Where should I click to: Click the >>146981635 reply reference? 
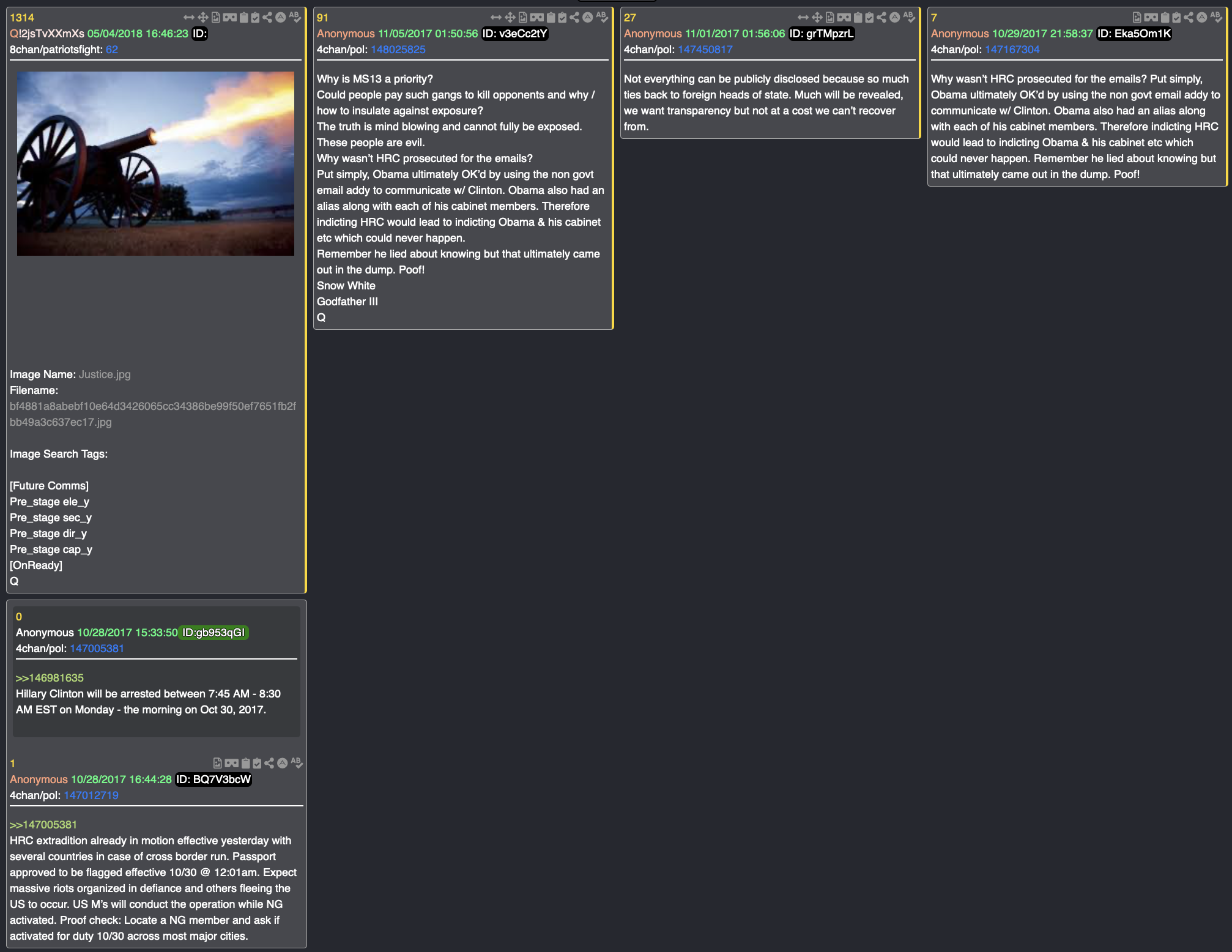pos(50,678)
